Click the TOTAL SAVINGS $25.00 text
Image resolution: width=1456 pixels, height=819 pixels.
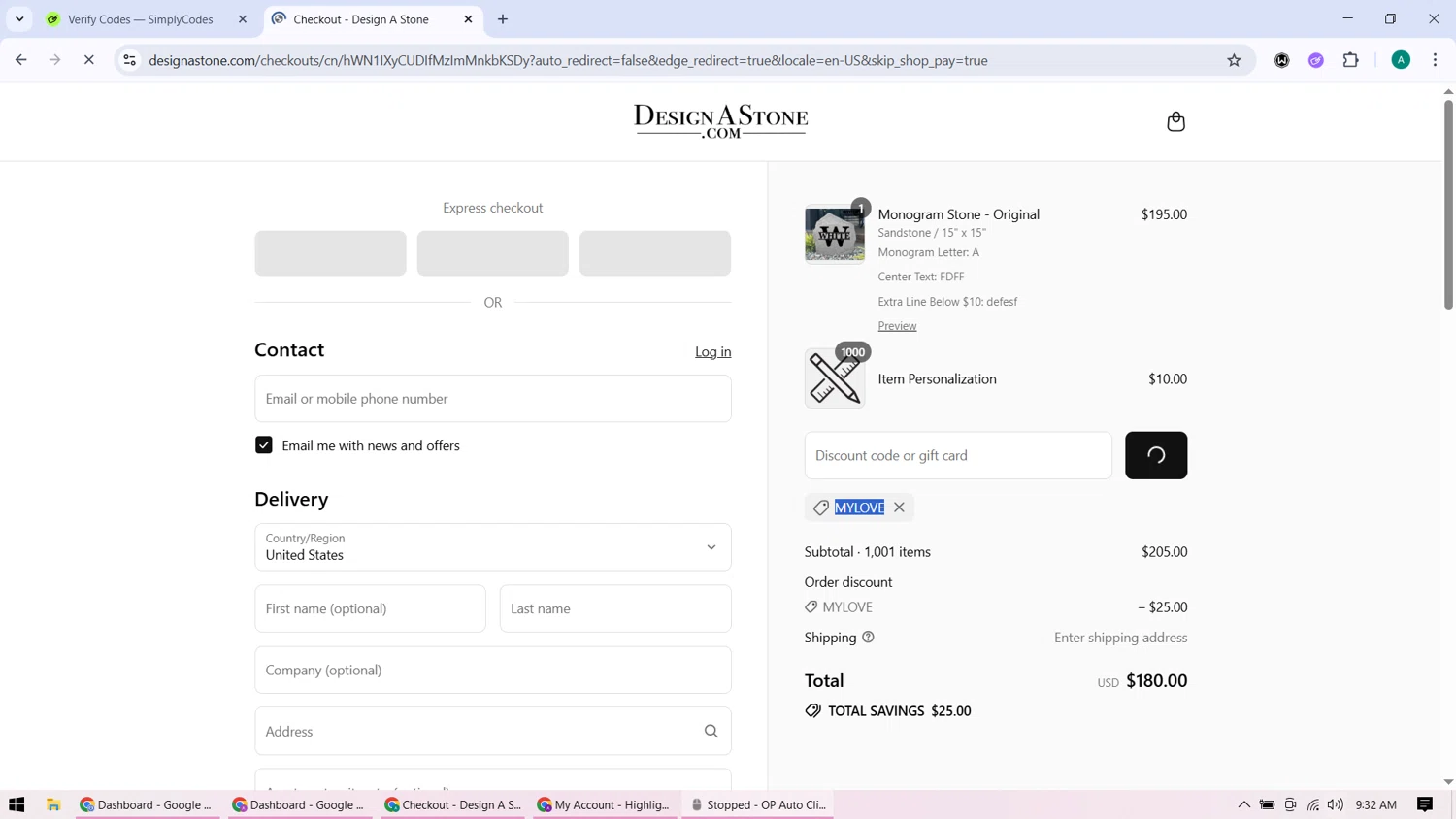[x=899, y=711]
